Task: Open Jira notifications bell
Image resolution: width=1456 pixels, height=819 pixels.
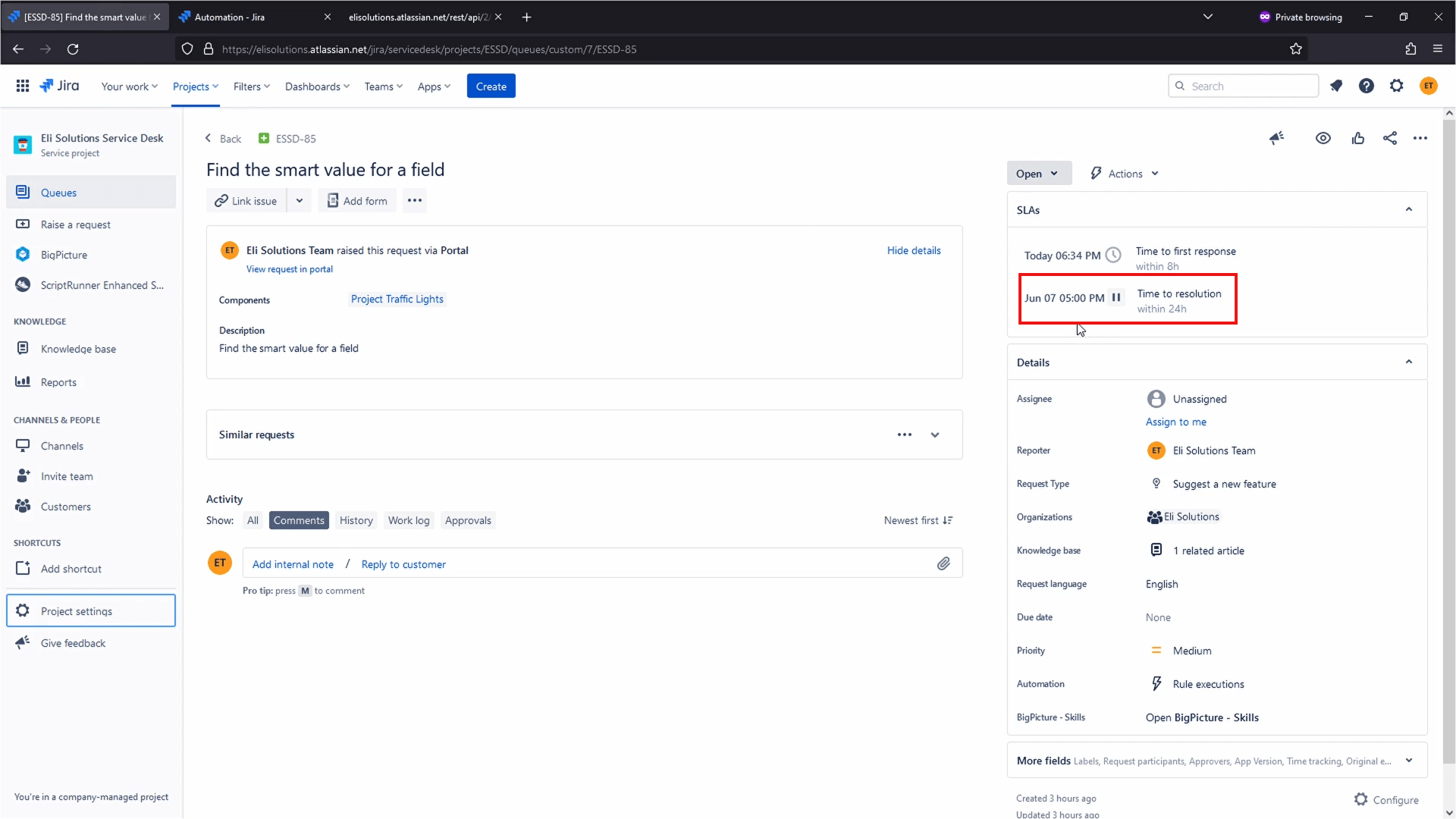Action: (x=1336, y=86)
